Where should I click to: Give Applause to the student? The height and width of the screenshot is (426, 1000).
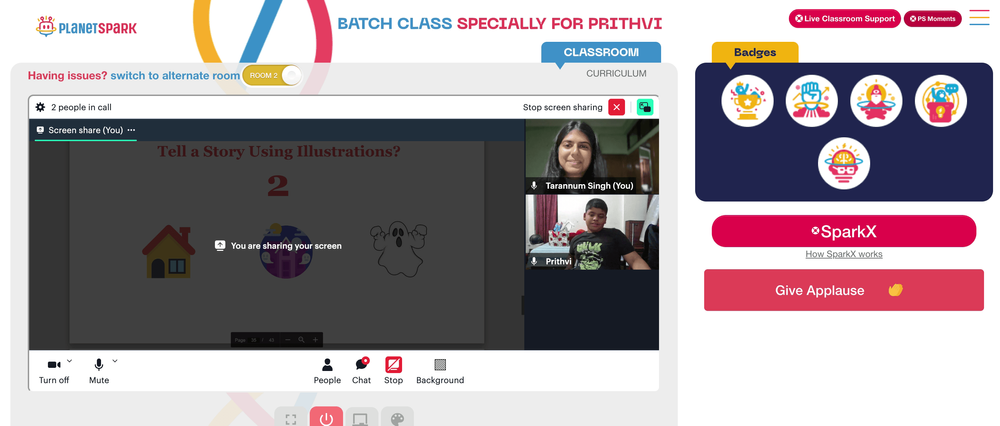844,290
